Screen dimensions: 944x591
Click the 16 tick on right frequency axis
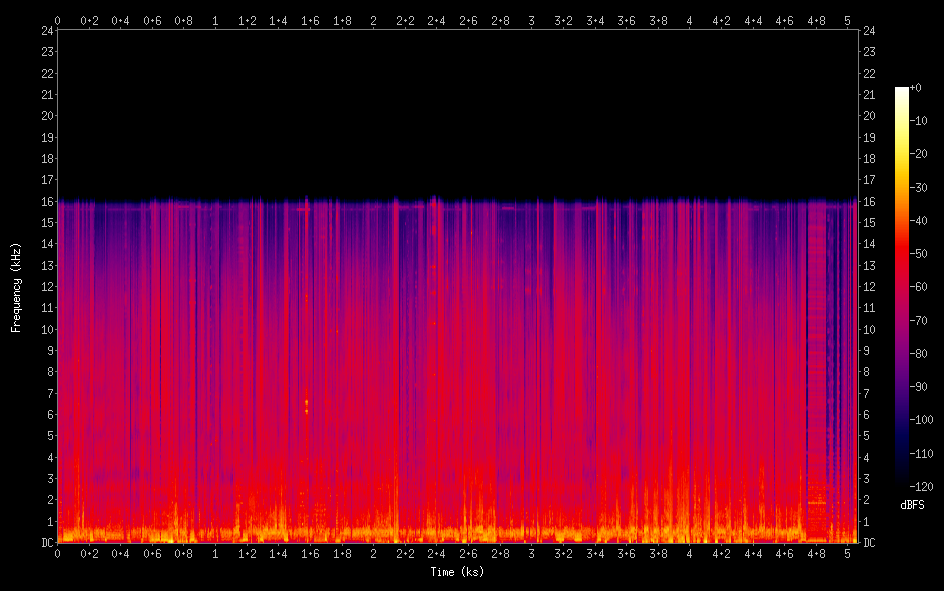(x=869, y=201)
